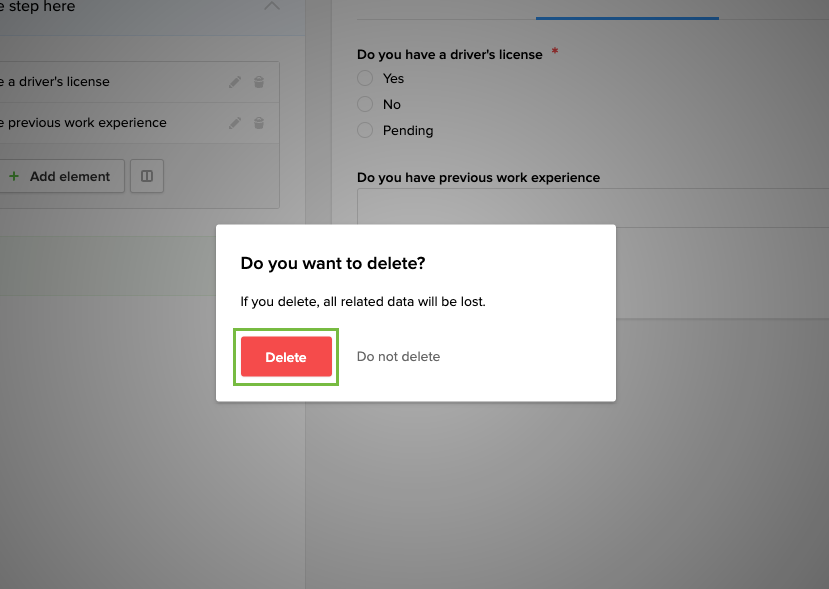Screen dimensions: 829x589
Task: Select the Pending radio button
Action: pos(365,130)
